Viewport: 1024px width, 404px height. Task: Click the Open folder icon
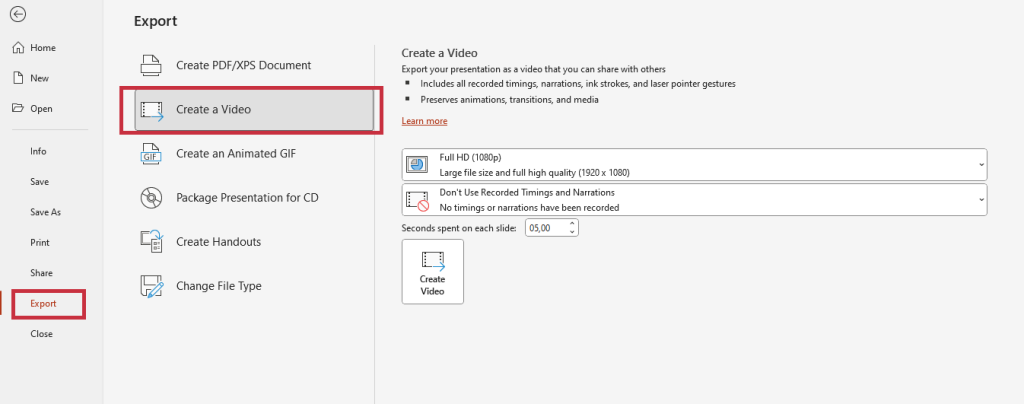17,108
